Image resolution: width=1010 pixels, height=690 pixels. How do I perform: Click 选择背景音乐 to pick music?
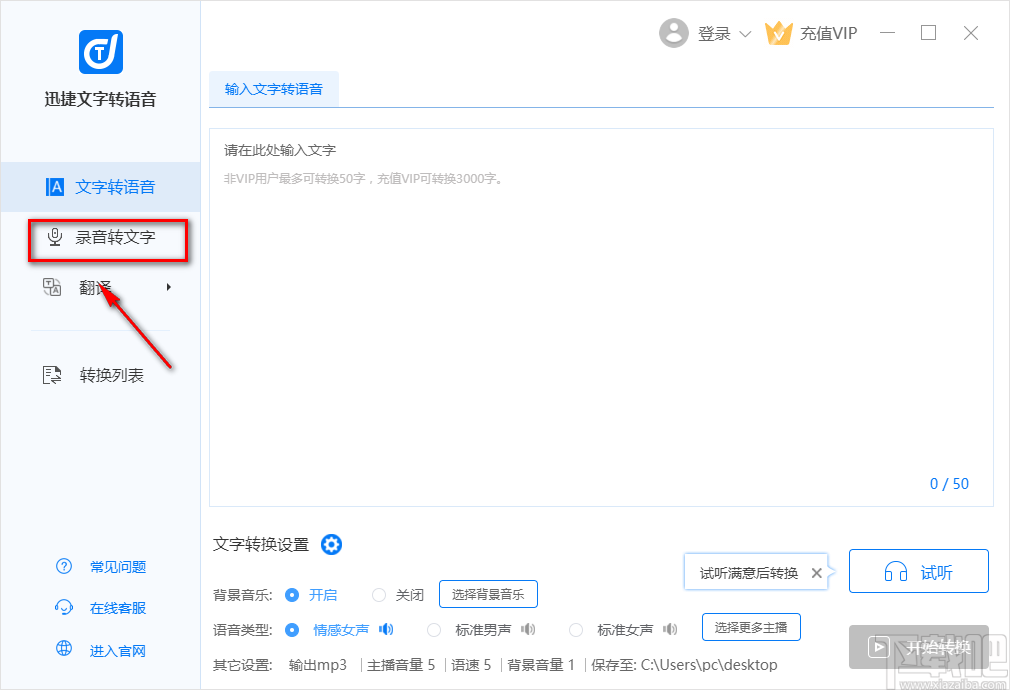(488, 594)
